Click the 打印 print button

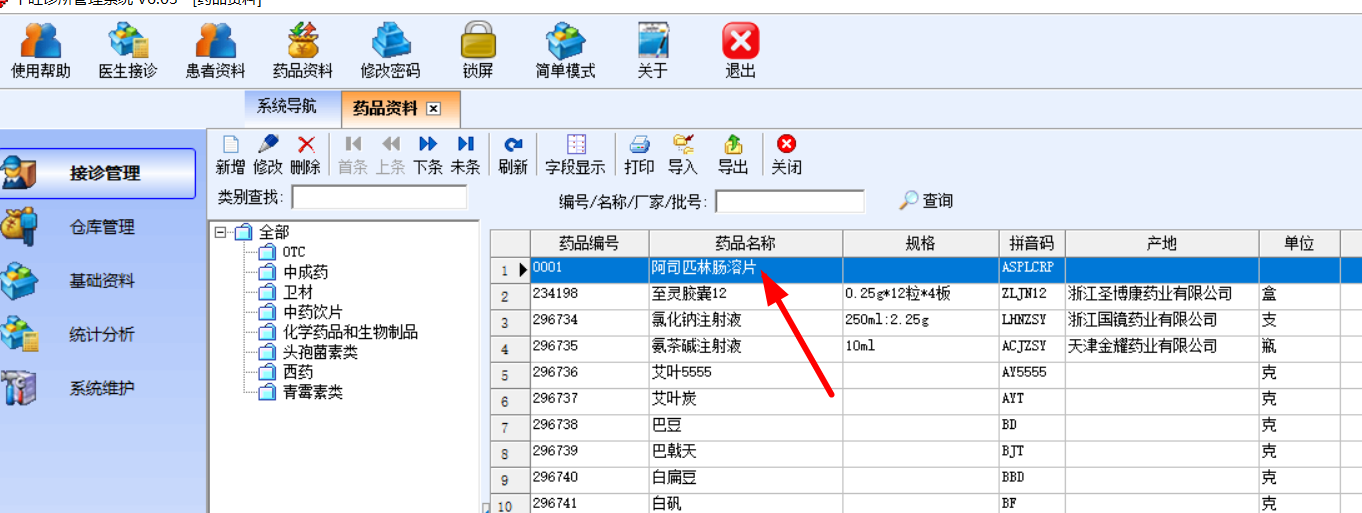click(639, 156)
